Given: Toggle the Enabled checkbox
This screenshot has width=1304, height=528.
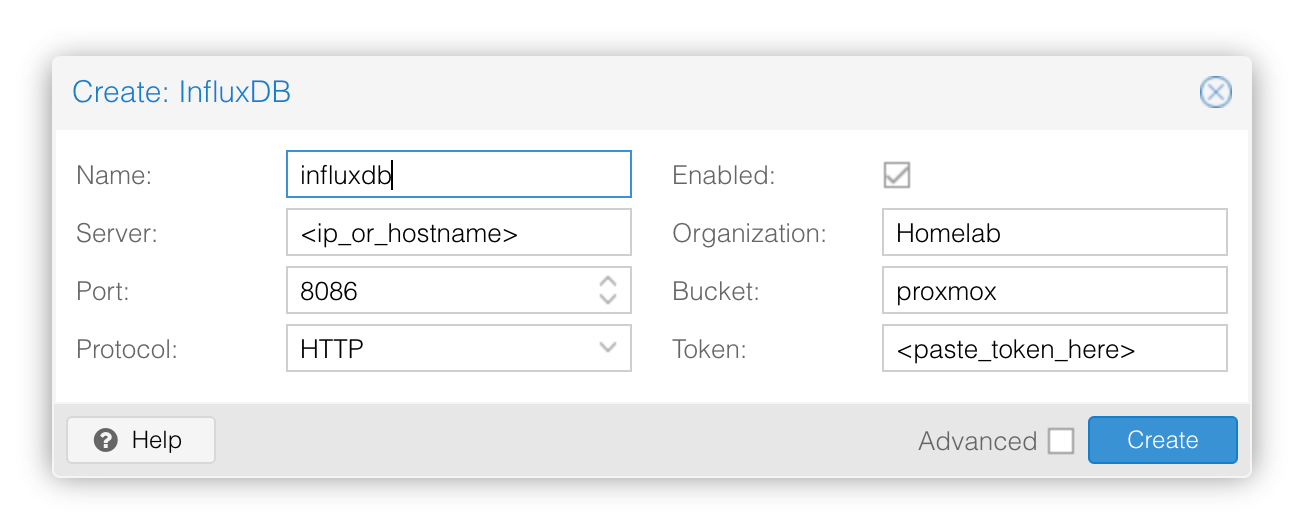Looking at the screenshot, I should (x=896, y=175).
